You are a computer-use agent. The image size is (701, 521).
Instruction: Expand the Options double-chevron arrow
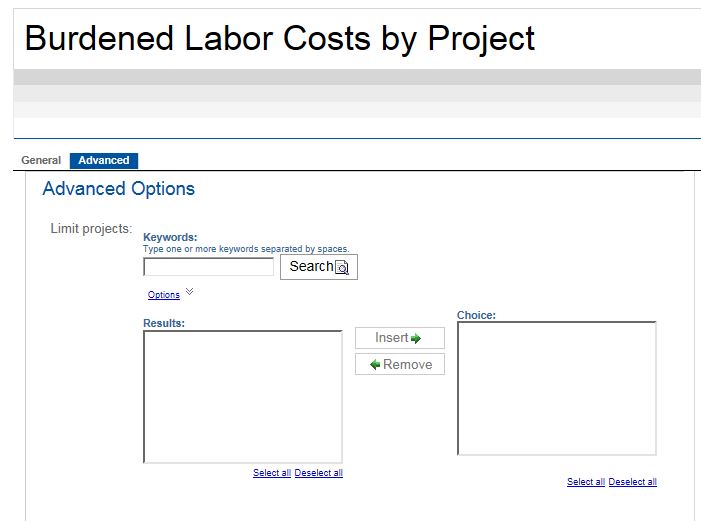click(190, 292)
